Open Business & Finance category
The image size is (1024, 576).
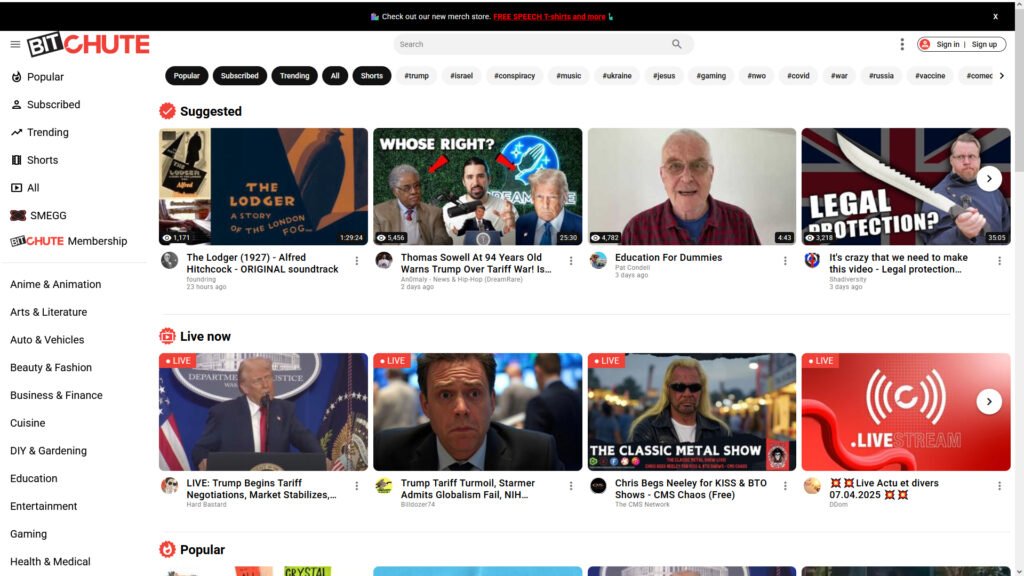(56, 396)
